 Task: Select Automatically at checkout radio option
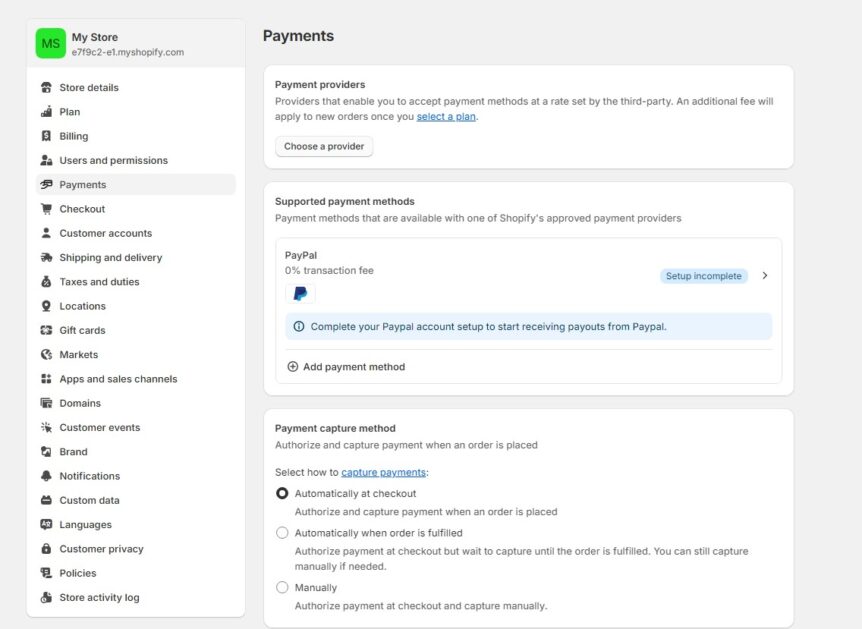(x=282, y=493)
